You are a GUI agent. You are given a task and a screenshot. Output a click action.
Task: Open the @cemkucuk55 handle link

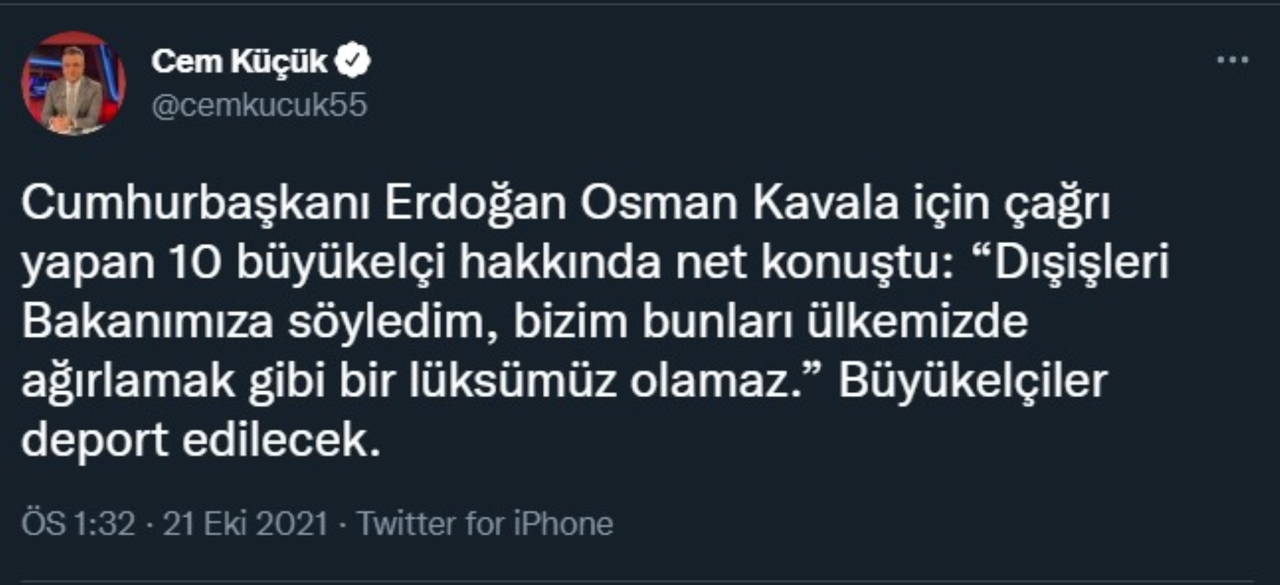point(259,105)
